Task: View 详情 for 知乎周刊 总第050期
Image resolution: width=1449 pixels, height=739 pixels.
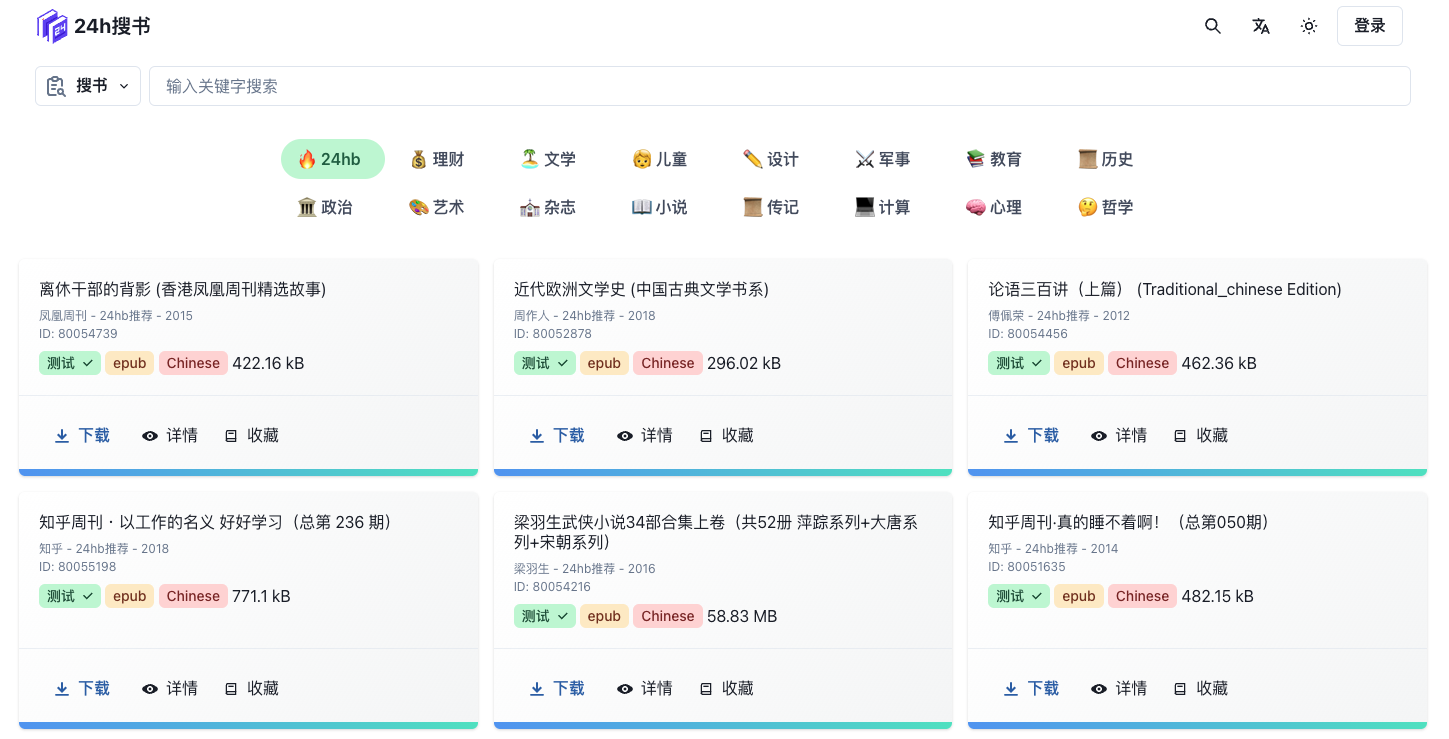Action: [1119, 688]
